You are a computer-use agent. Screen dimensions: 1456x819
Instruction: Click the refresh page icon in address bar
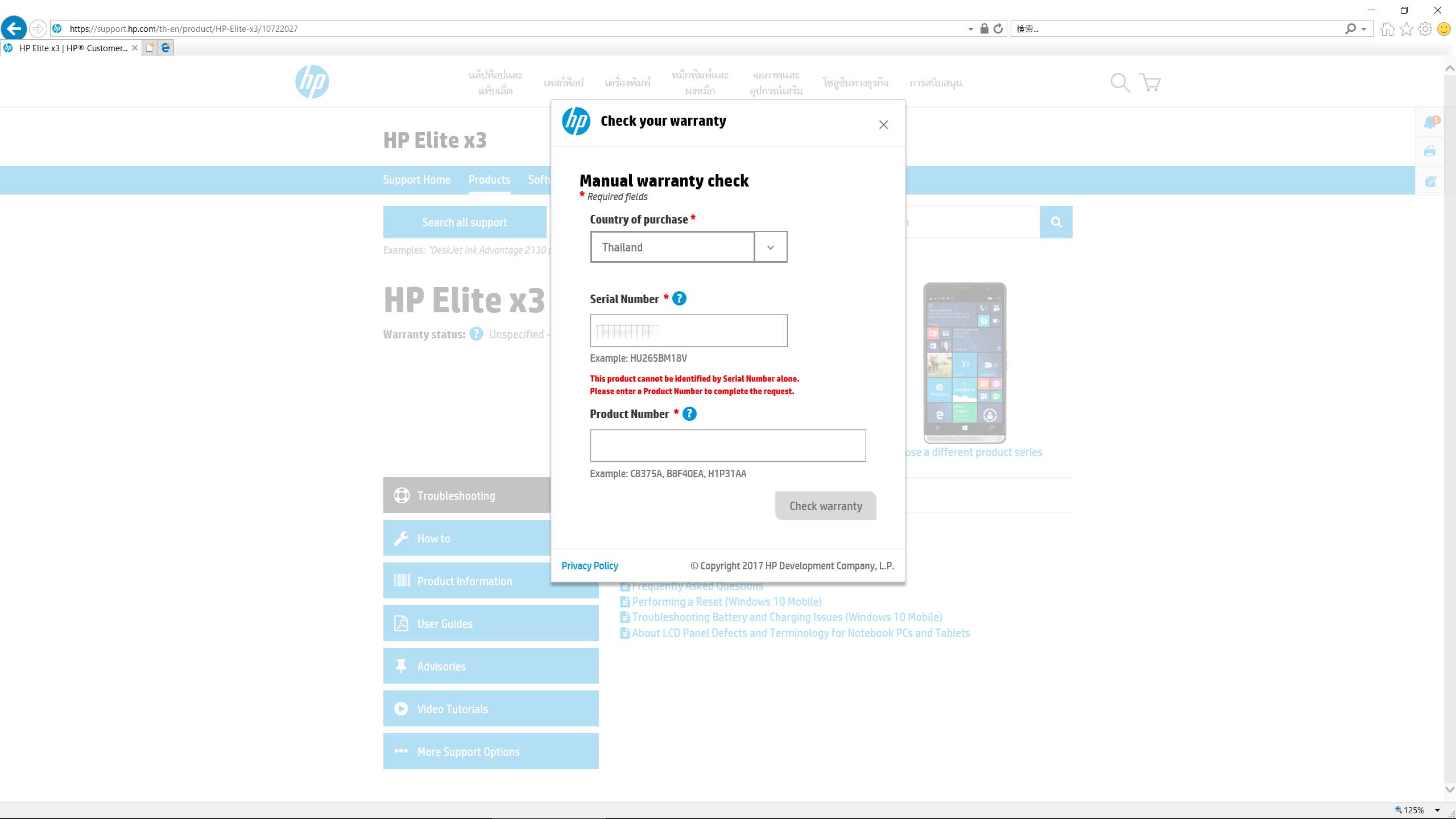pyautogui.click(x=998, y=28)
